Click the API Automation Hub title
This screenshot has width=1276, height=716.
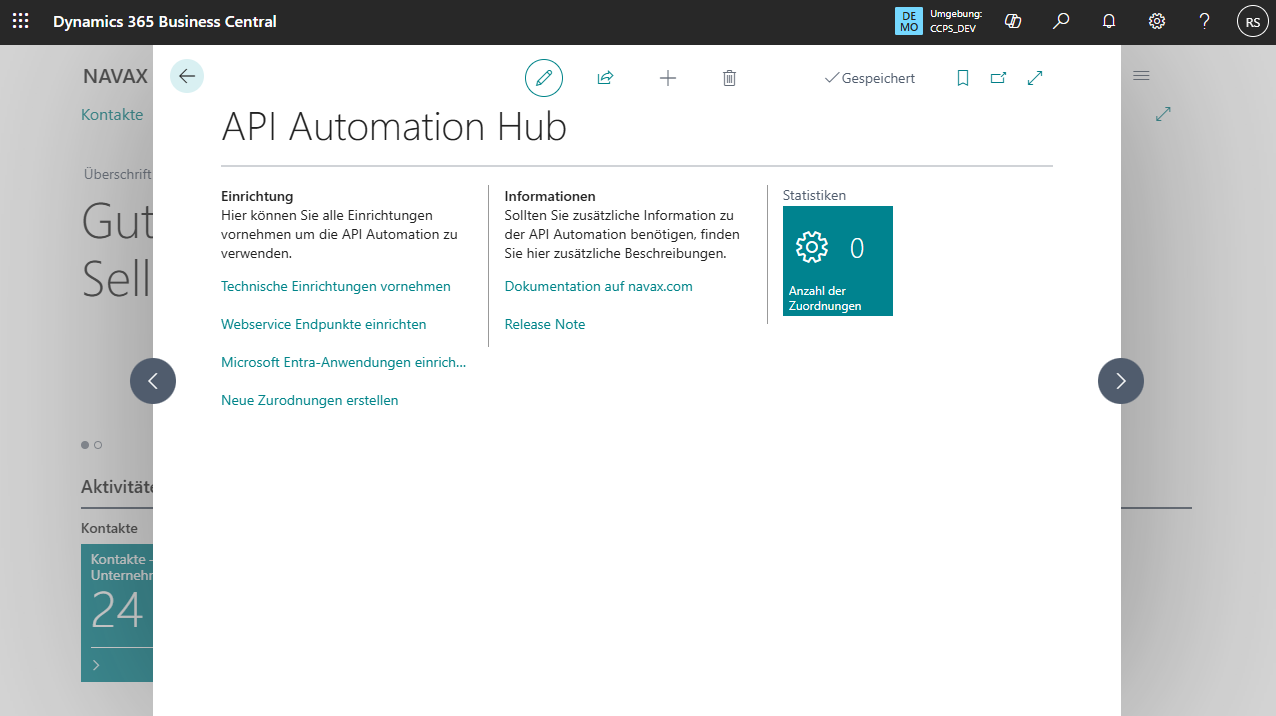pos(394,127)
